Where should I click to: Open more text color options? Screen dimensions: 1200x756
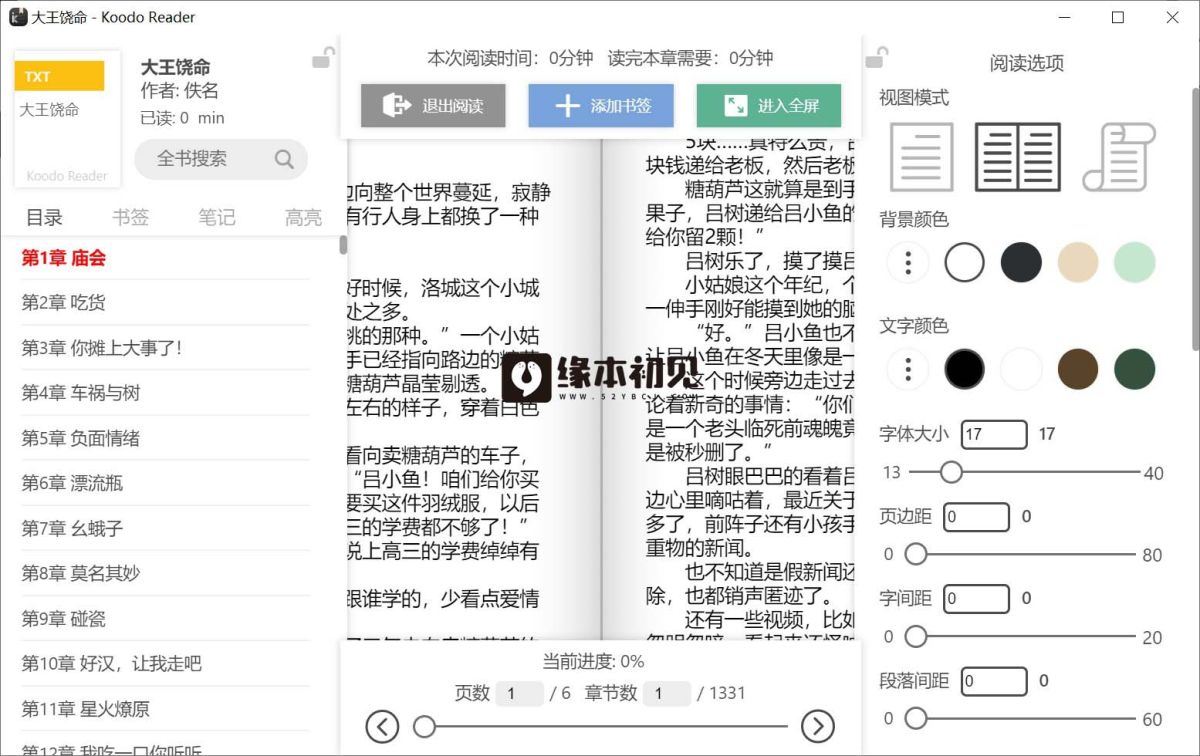click(x=908, y=369)
